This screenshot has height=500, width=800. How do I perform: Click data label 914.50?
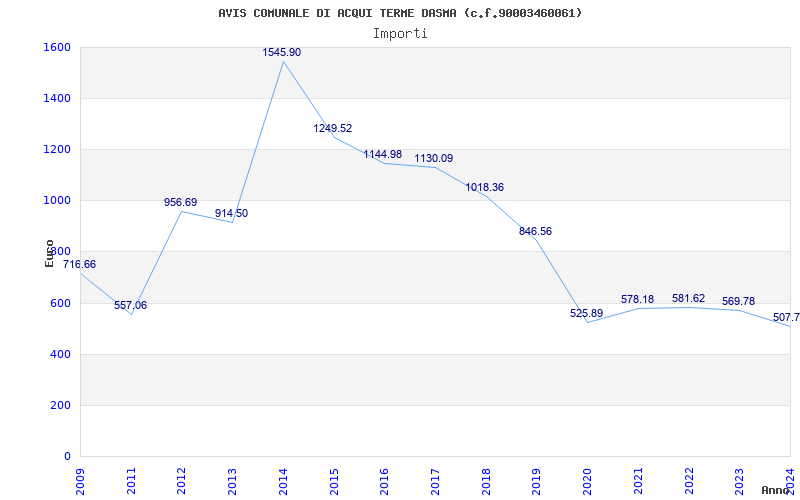click(x=231, y=213)
